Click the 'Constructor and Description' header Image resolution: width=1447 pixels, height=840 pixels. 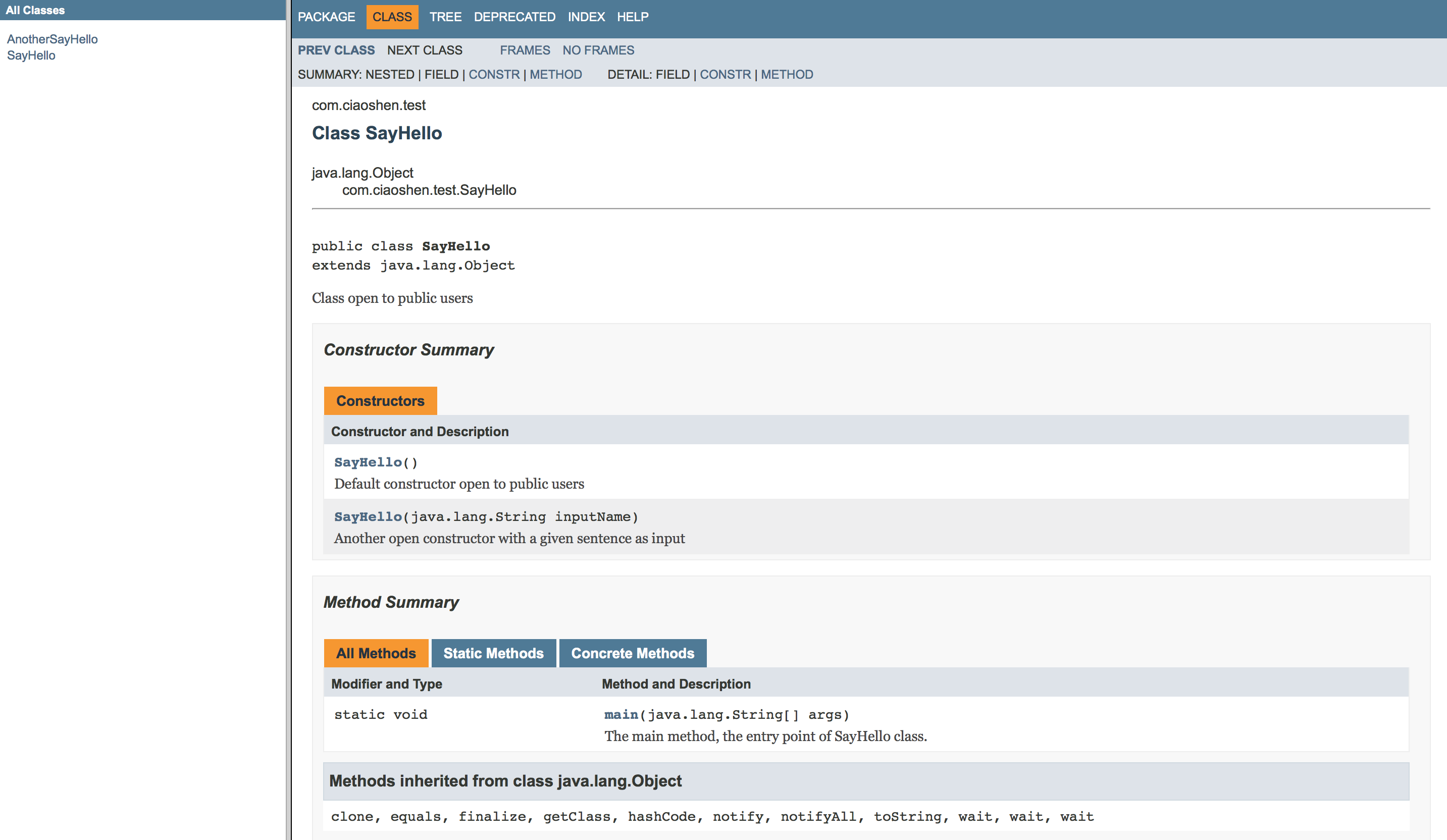[x=420, y=431]
